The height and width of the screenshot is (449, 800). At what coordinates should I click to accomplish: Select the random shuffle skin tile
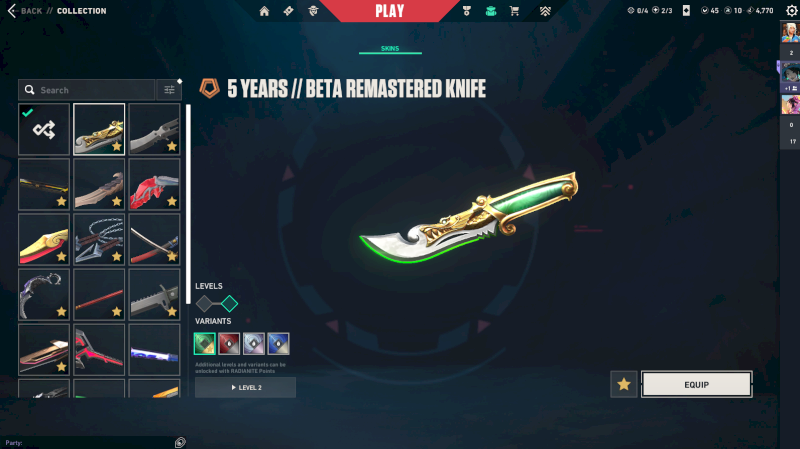(44, 129)
